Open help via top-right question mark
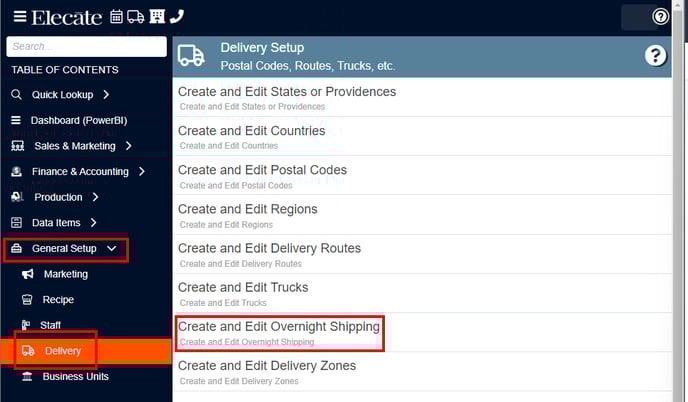The width and height of the screenshot is (688, 402). click(x=660, y=17)
